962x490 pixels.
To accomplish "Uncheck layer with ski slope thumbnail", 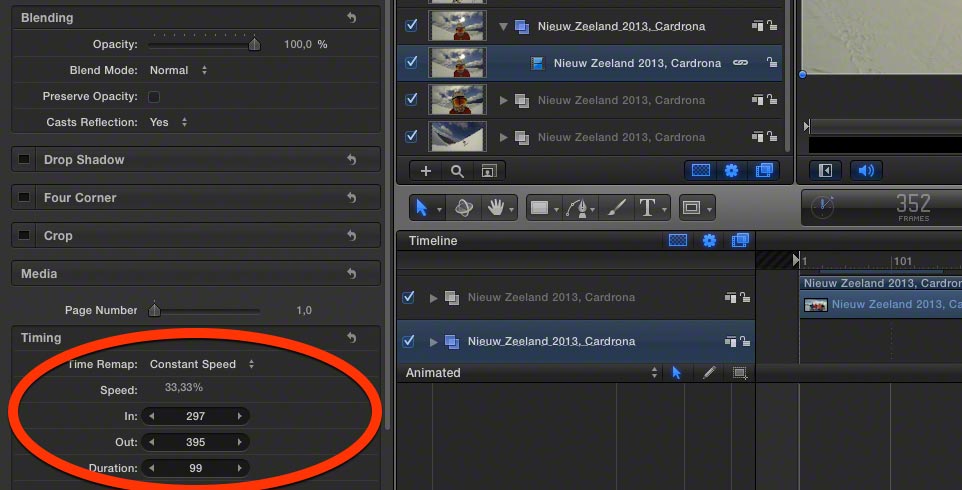I will coord(412,136).
